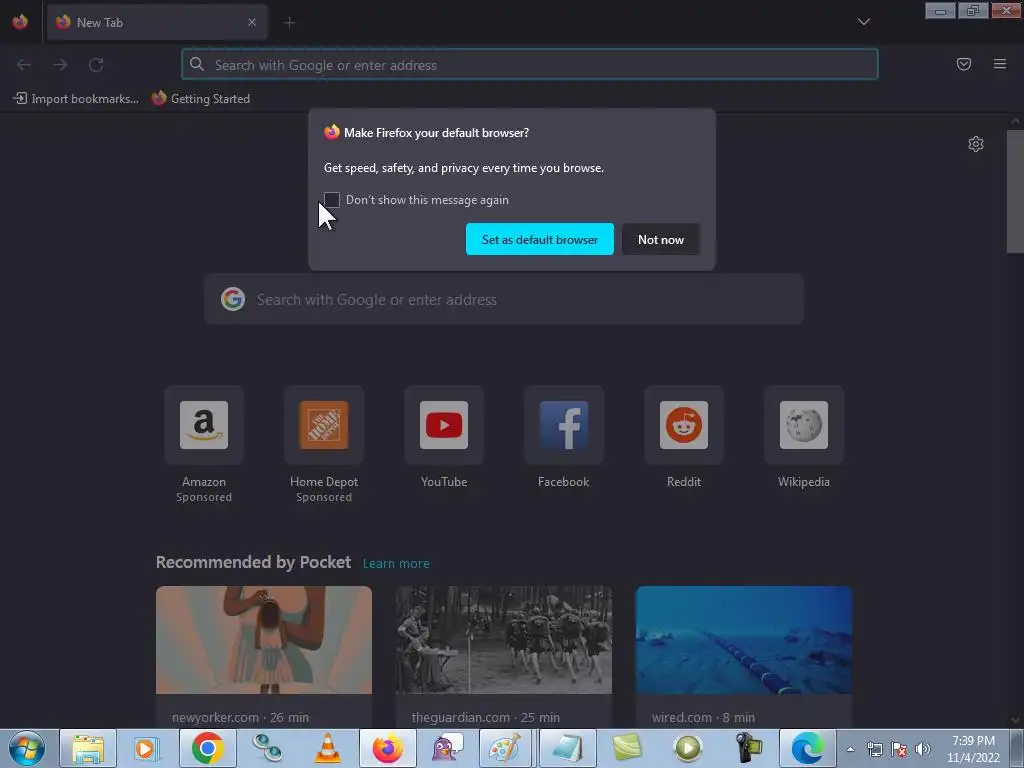The height and width of the screenshot is (768, 1024).
Task: Open the volume speaker tray icon
Action: click(923, 749)
